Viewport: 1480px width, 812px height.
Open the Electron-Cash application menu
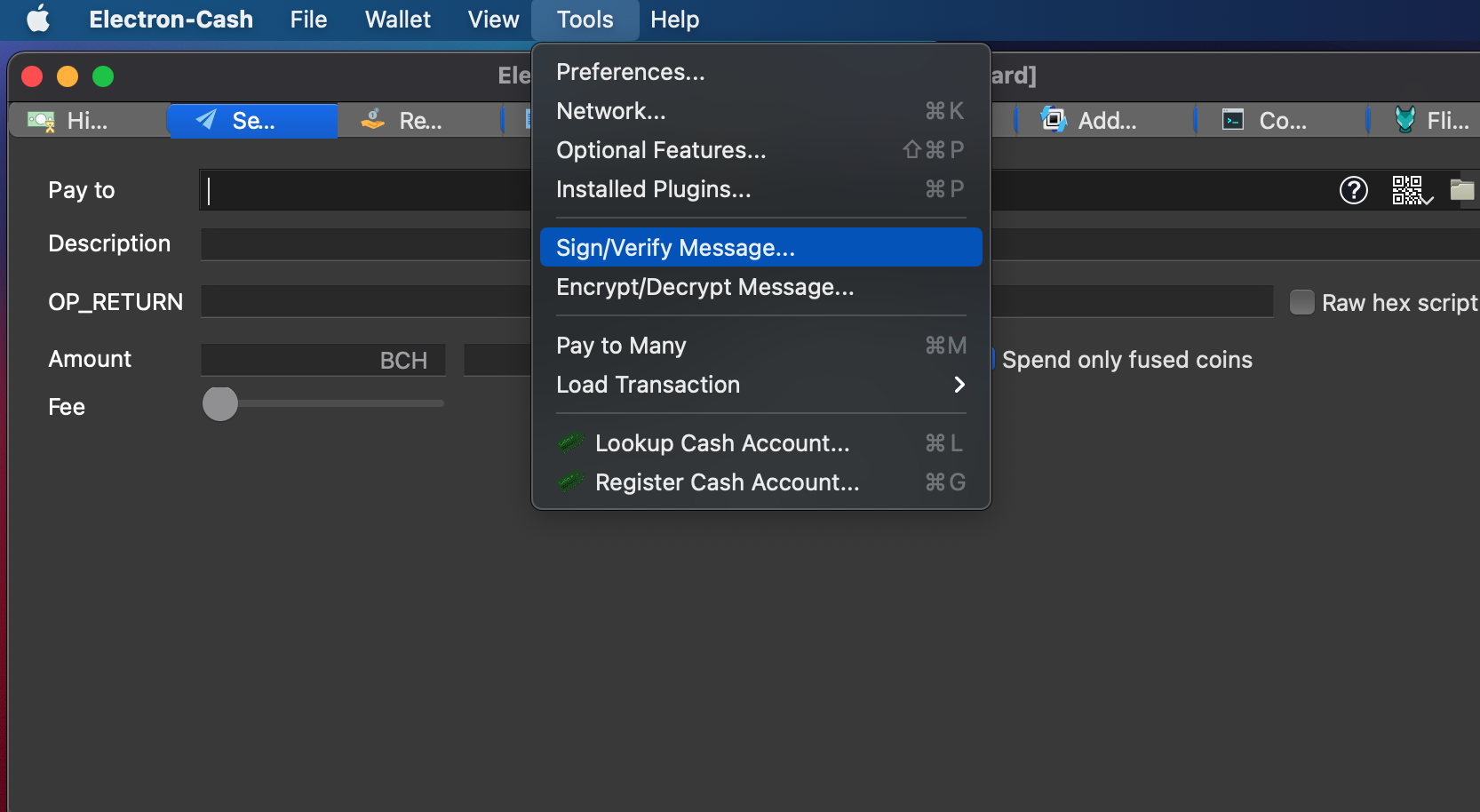tap(171, 19)
